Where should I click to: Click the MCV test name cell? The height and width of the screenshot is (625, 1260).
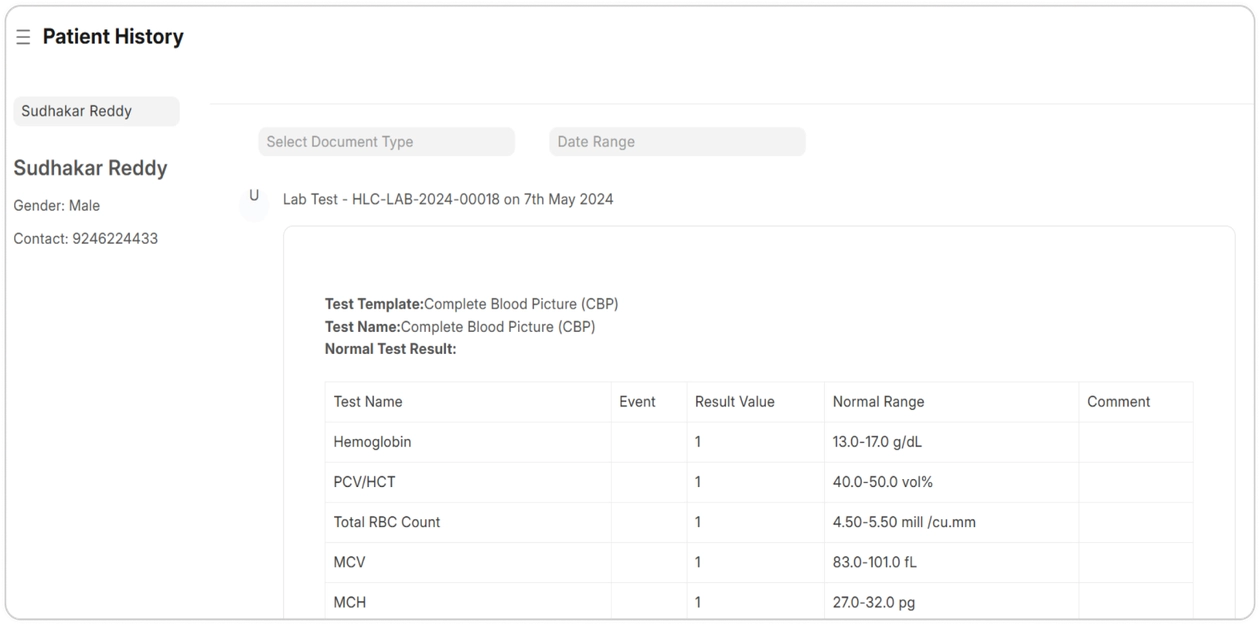(x=350, y=562)
